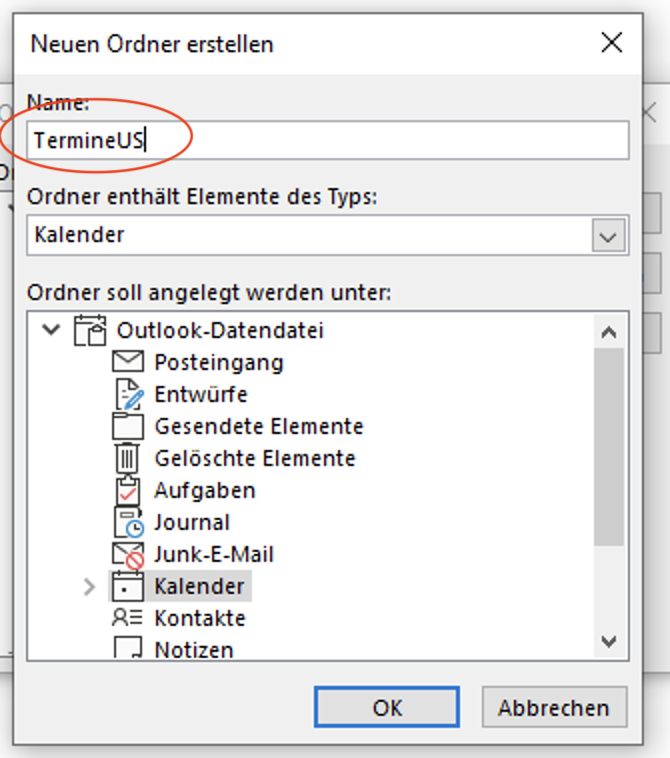The height and width of the screenshot is (758, 670).
Task: Click the Kontakte person icon
Action: pyautogui.click(x=128, y=618)
